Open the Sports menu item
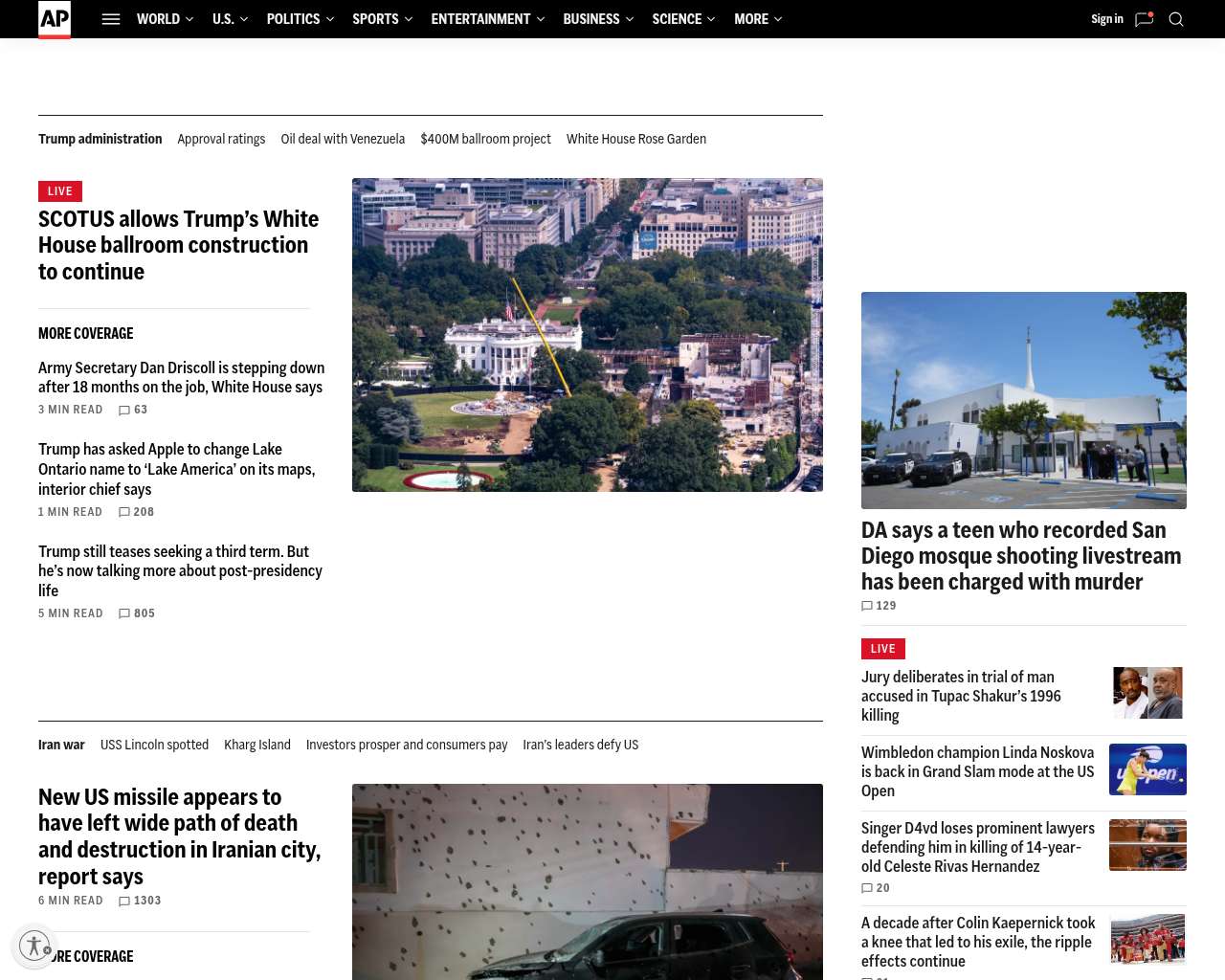Viewport: 1225px width, 980px height. [x=375, y=19]
